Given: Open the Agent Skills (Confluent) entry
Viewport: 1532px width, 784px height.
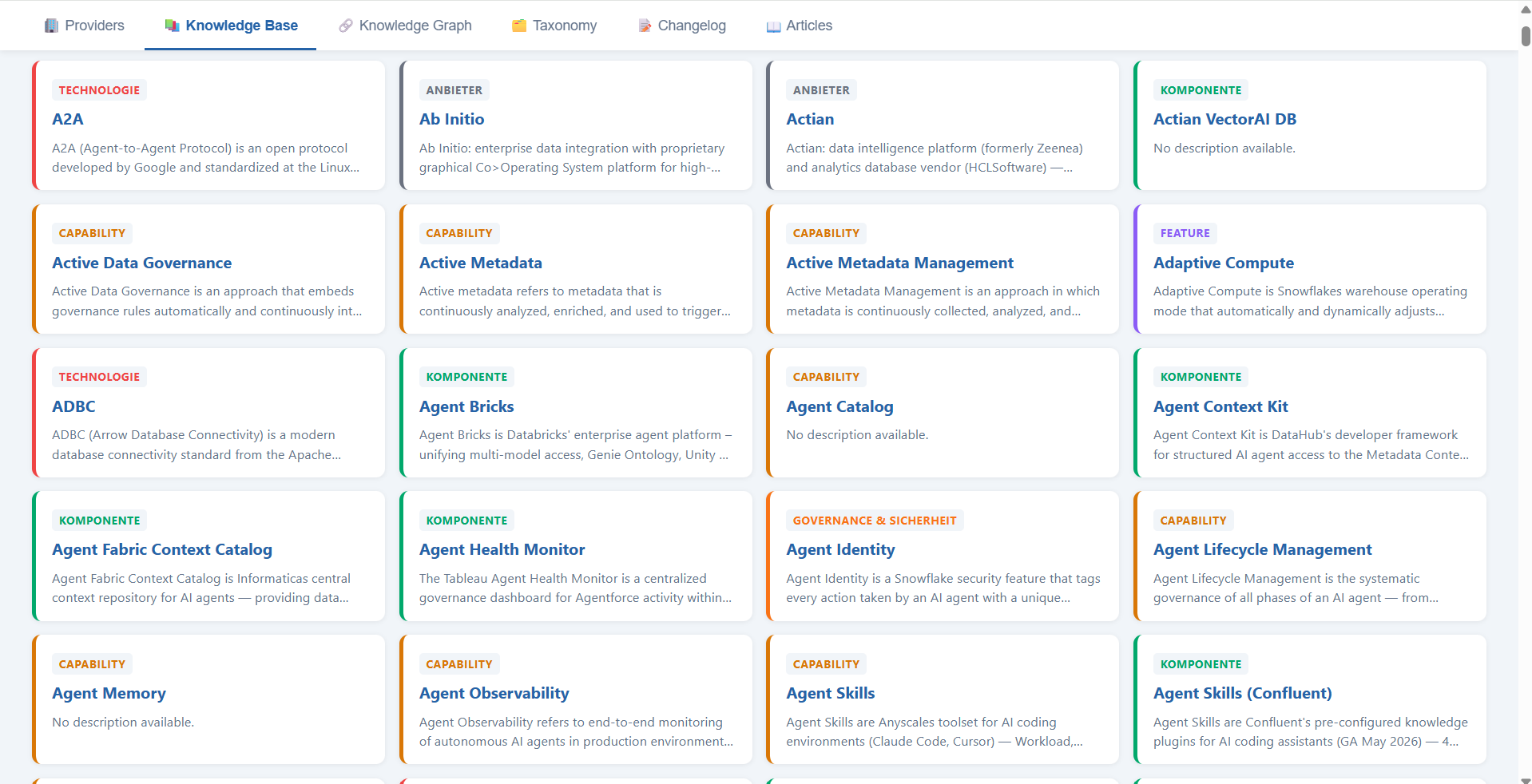Looking at the screenshot, I should tap(1243, 693).
